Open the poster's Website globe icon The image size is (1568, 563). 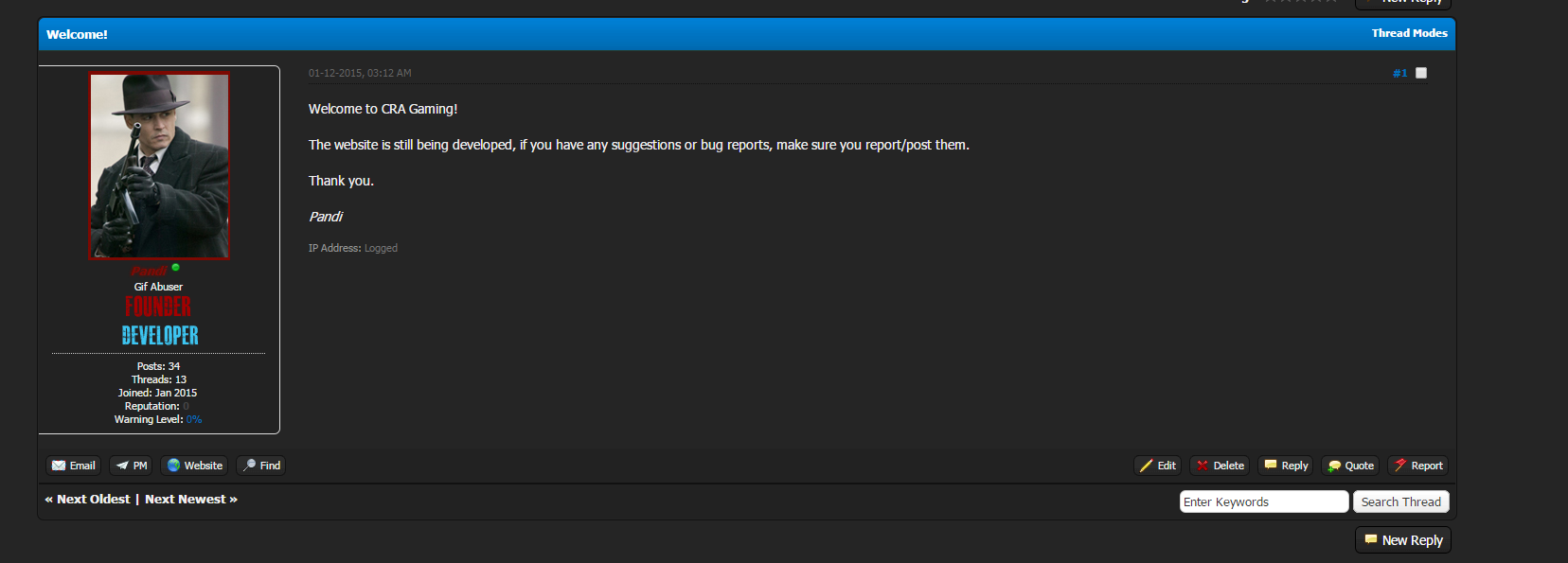pos(173,466)
